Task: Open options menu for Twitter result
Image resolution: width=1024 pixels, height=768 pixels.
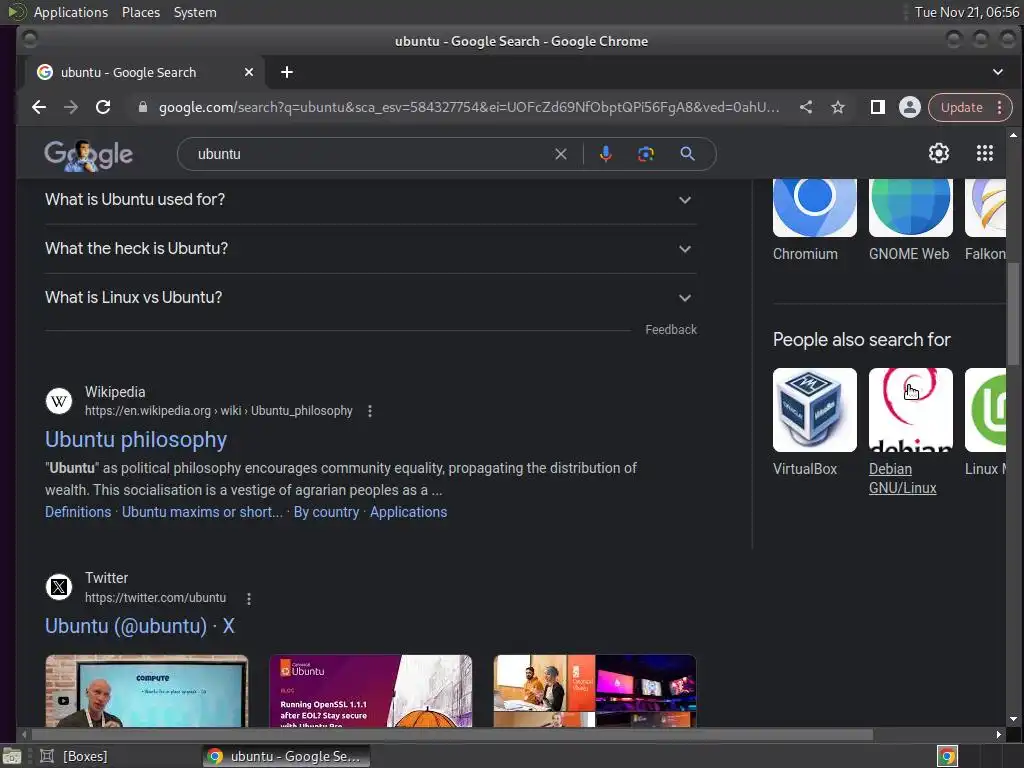Action: (x=249, y=598)
